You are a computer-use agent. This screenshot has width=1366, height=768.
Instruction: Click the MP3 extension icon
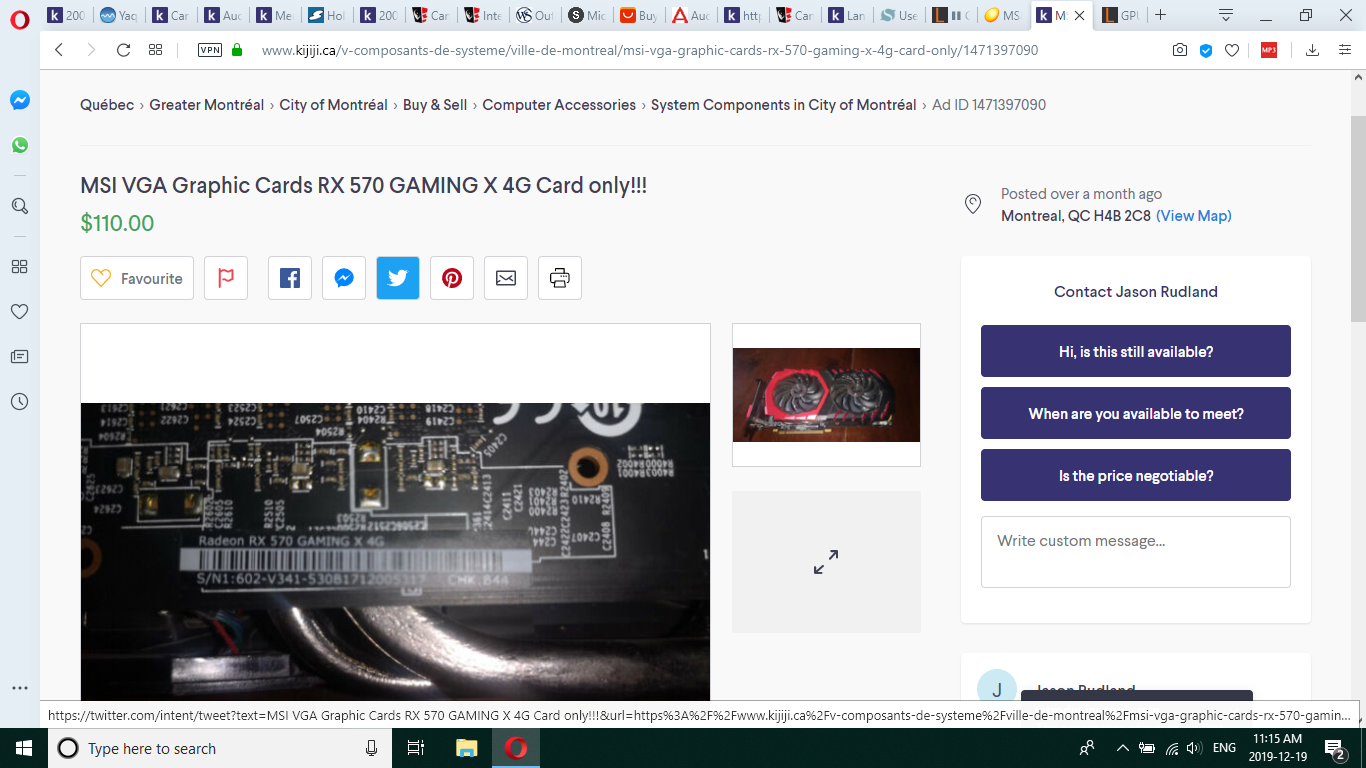pos(1269,50)
